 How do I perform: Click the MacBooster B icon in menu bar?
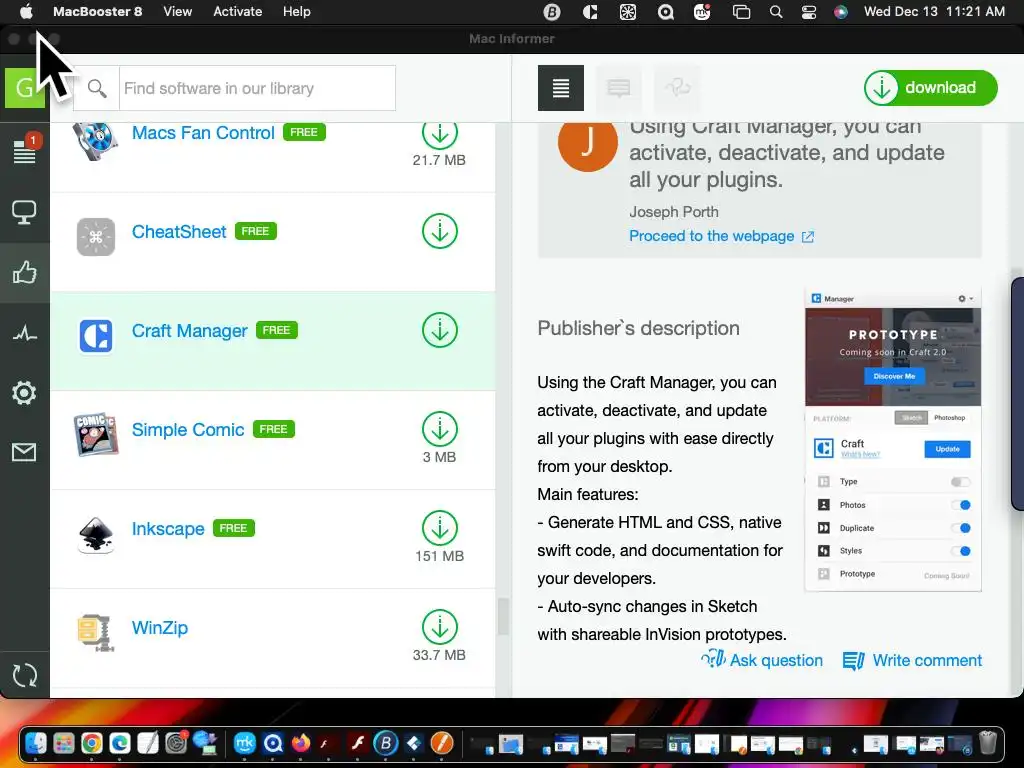(x=552, y=12)
